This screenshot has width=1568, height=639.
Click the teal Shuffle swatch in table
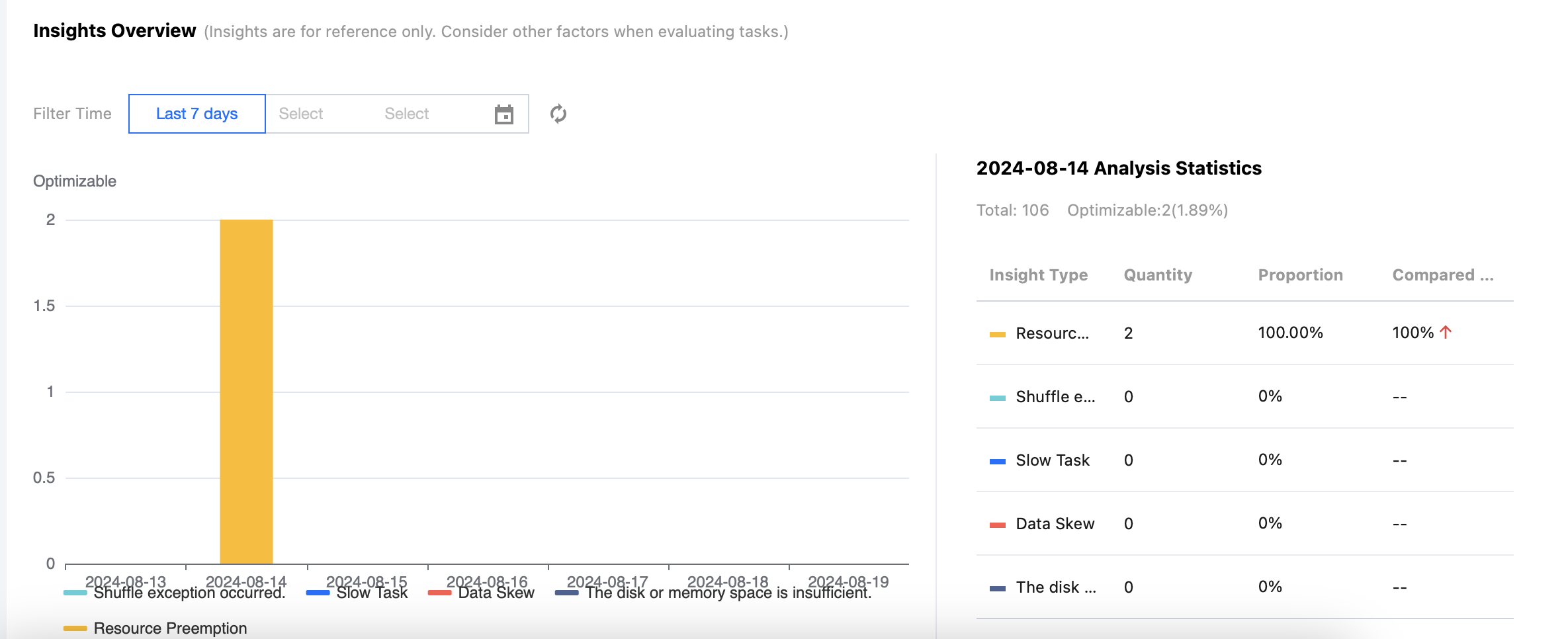click(997, 398)
